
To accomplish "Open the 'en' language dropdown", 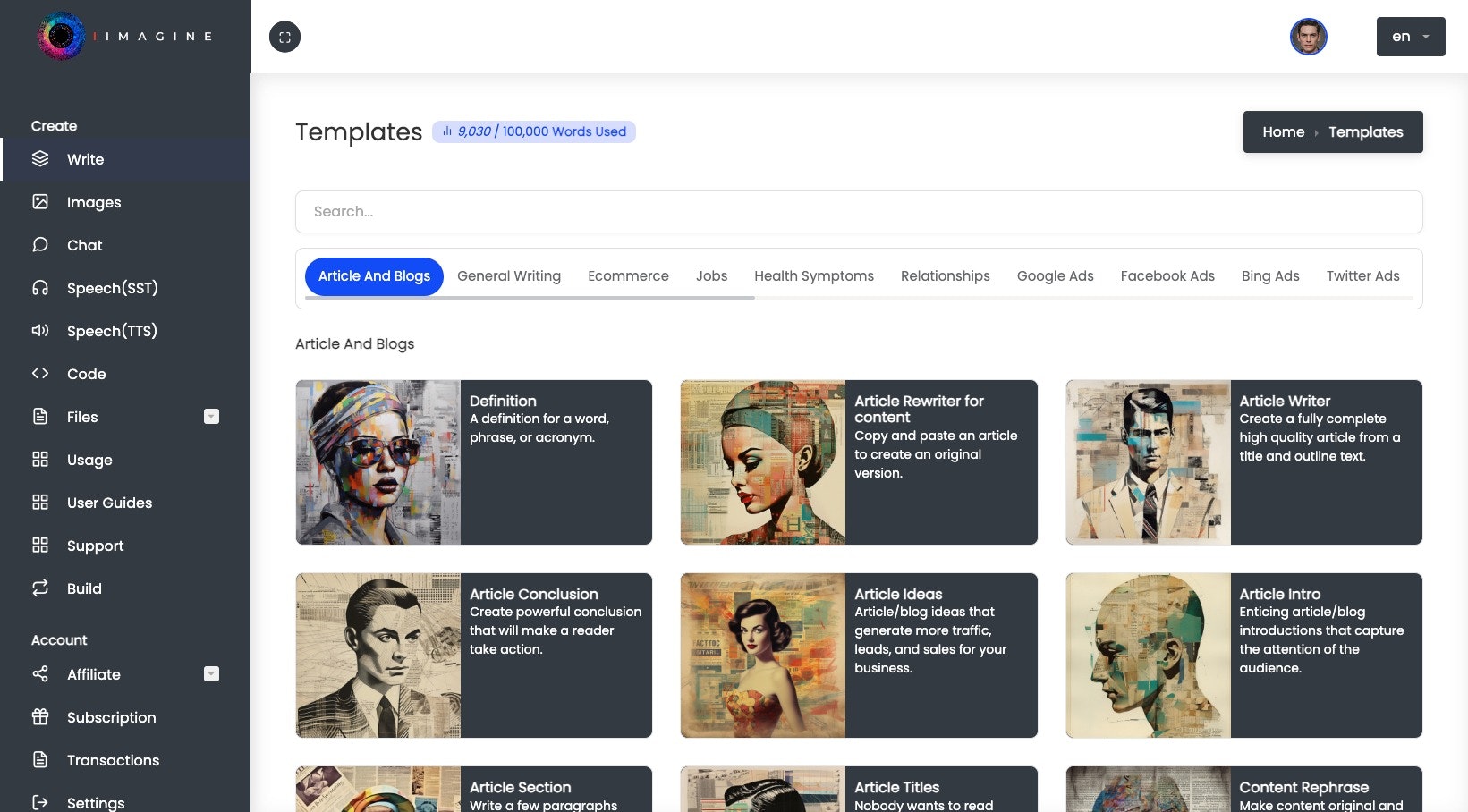I will click(x=1411, y=37).
